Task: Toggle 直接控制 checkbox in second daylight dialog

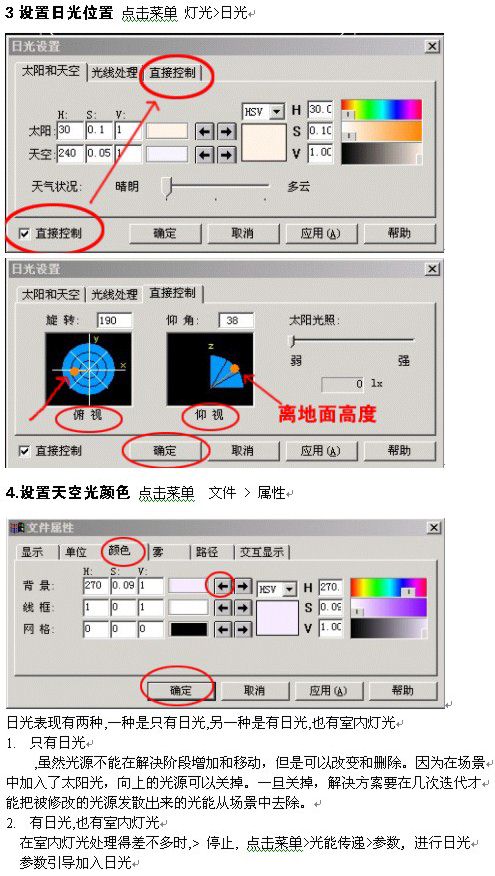Action: (x=24, y=450)
